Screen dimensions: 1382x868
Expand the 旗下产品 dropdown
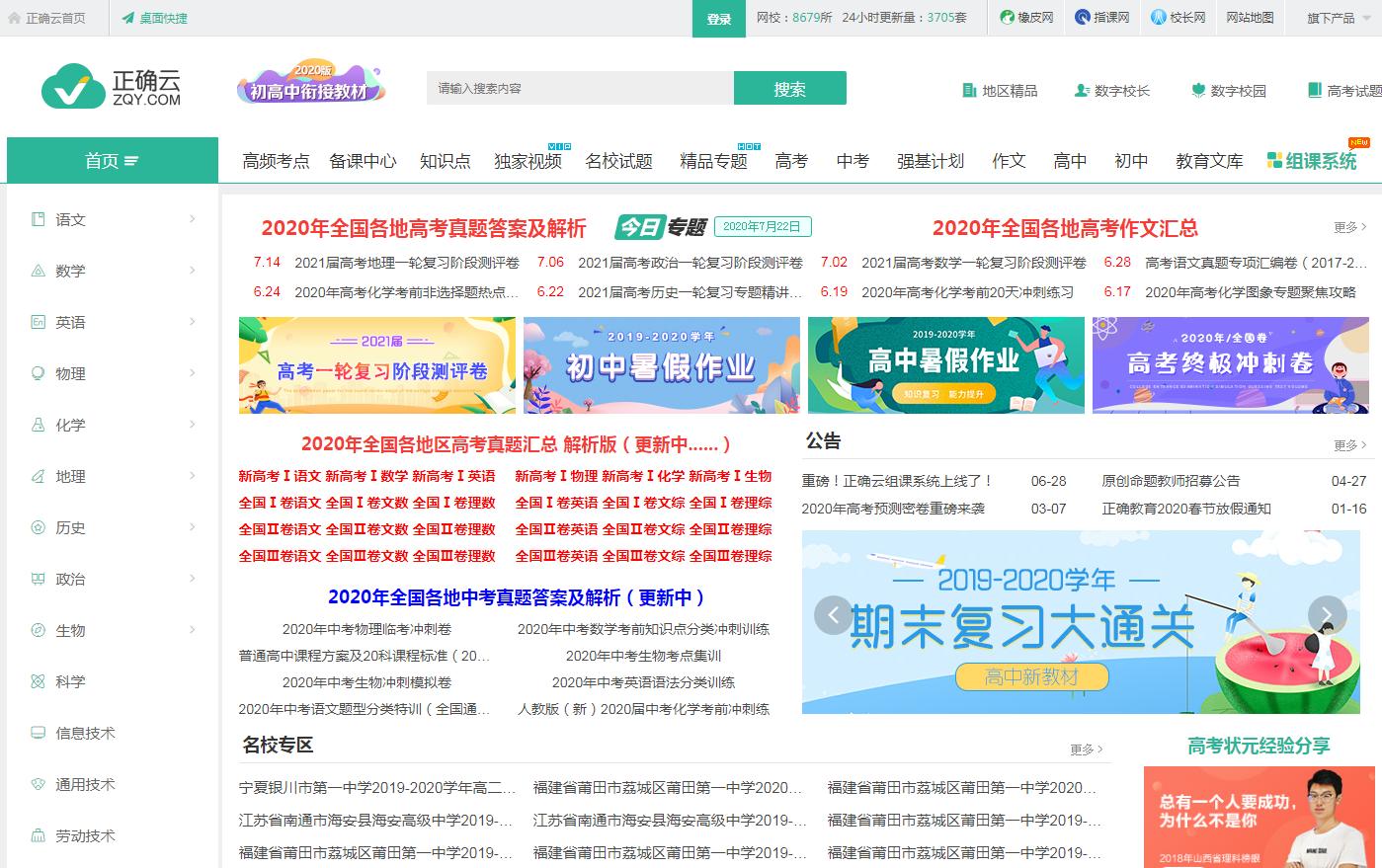pos(1337,17)
